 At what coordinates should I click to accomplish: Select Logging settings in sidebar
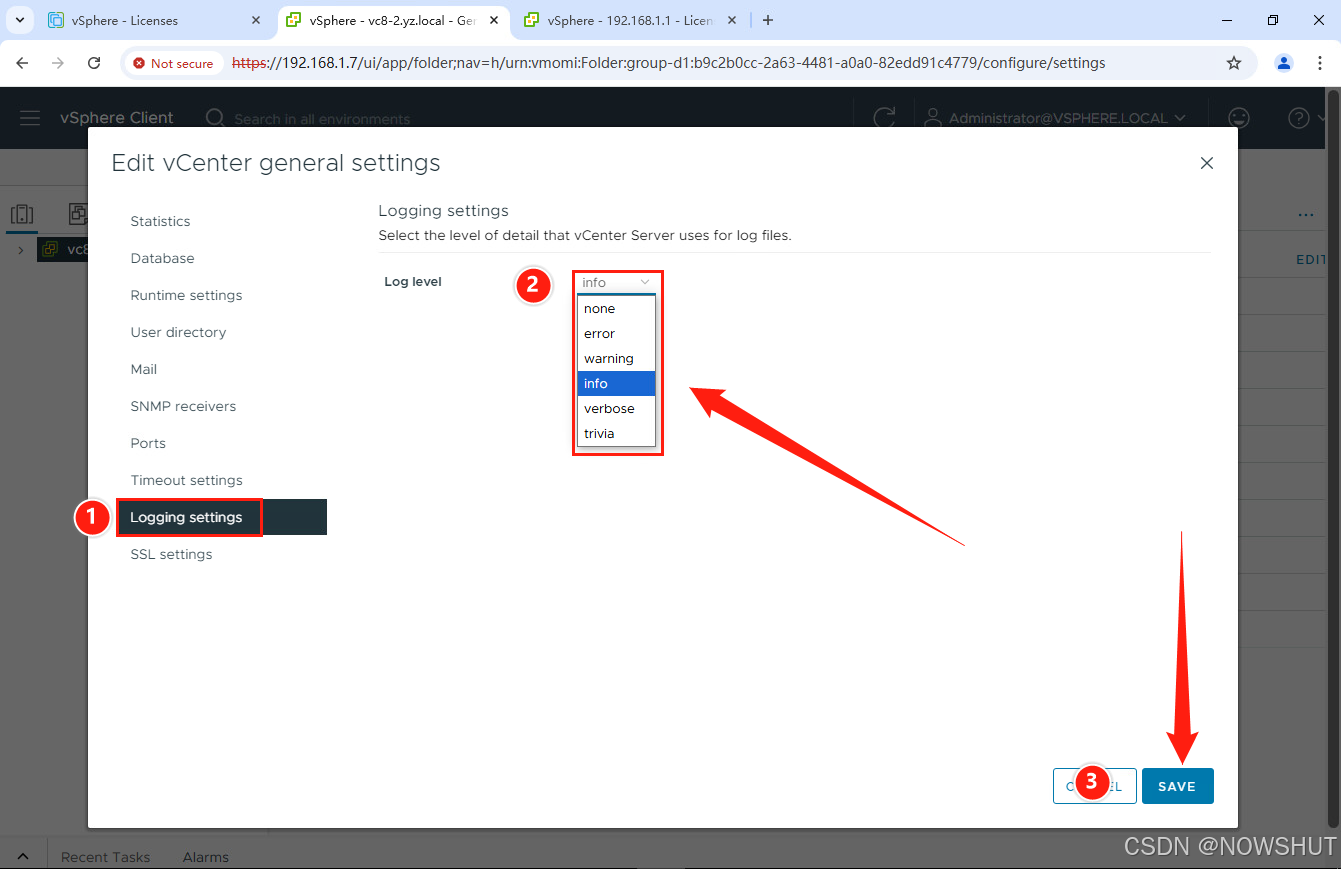pyautogui.click(x=222, y=517)
